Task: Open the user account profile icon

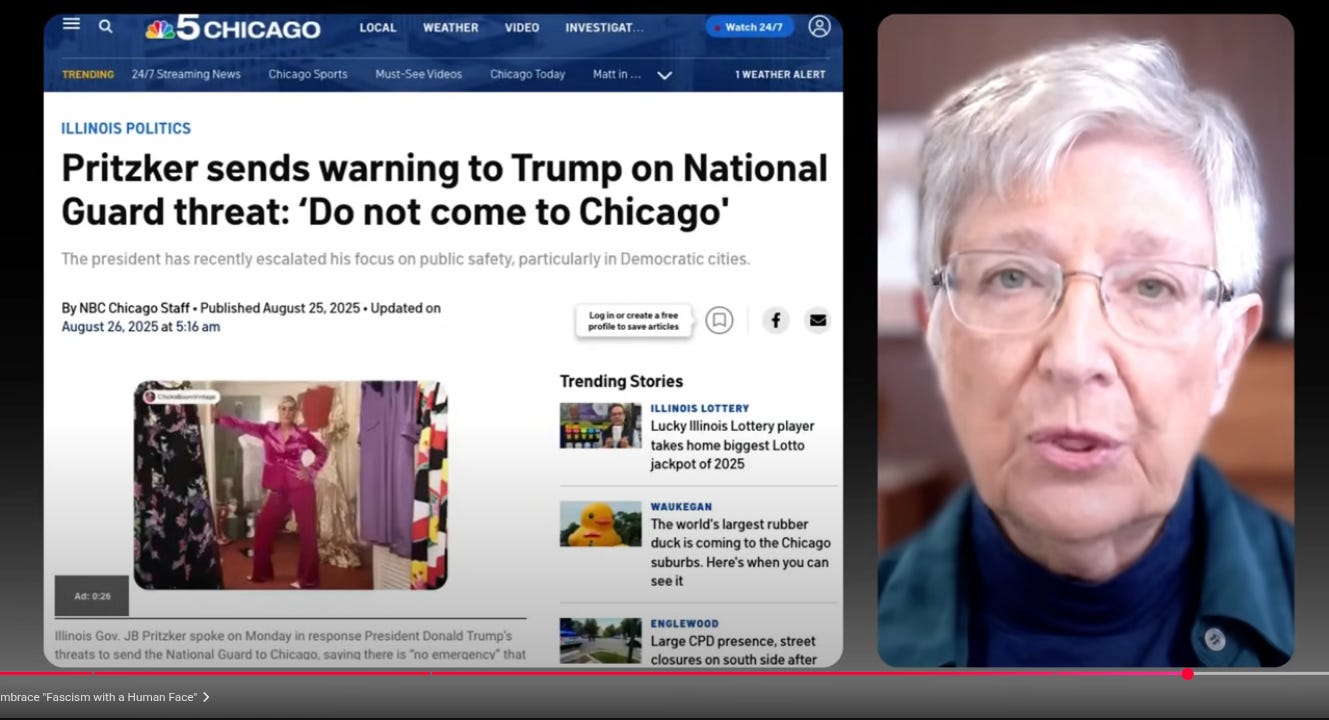Action: point(820,27)
